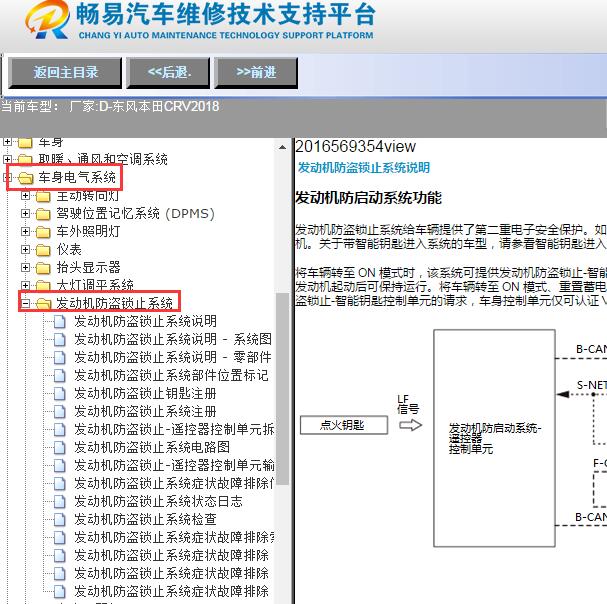Viewport: 607px width, 604px height.
Task: Click the 返回主目录 button
Action: point(65,73)
